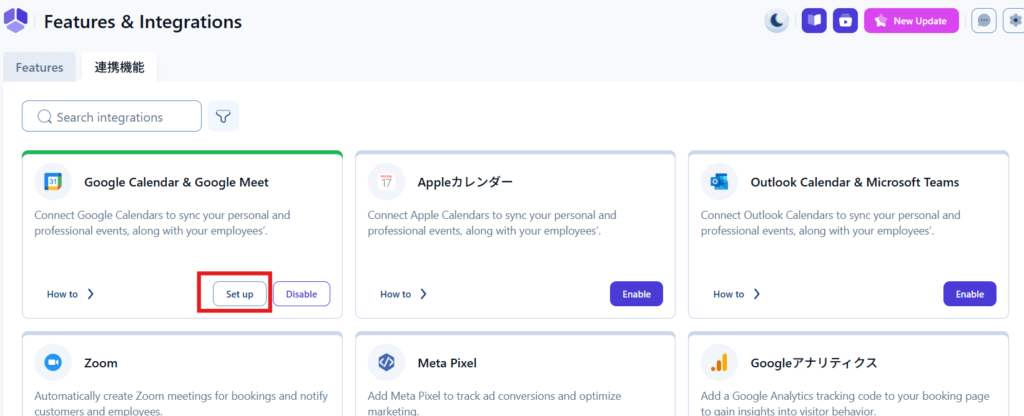
Task: Open the video tutorials icon
Action: pyautogui.click(x=845, y=20)
